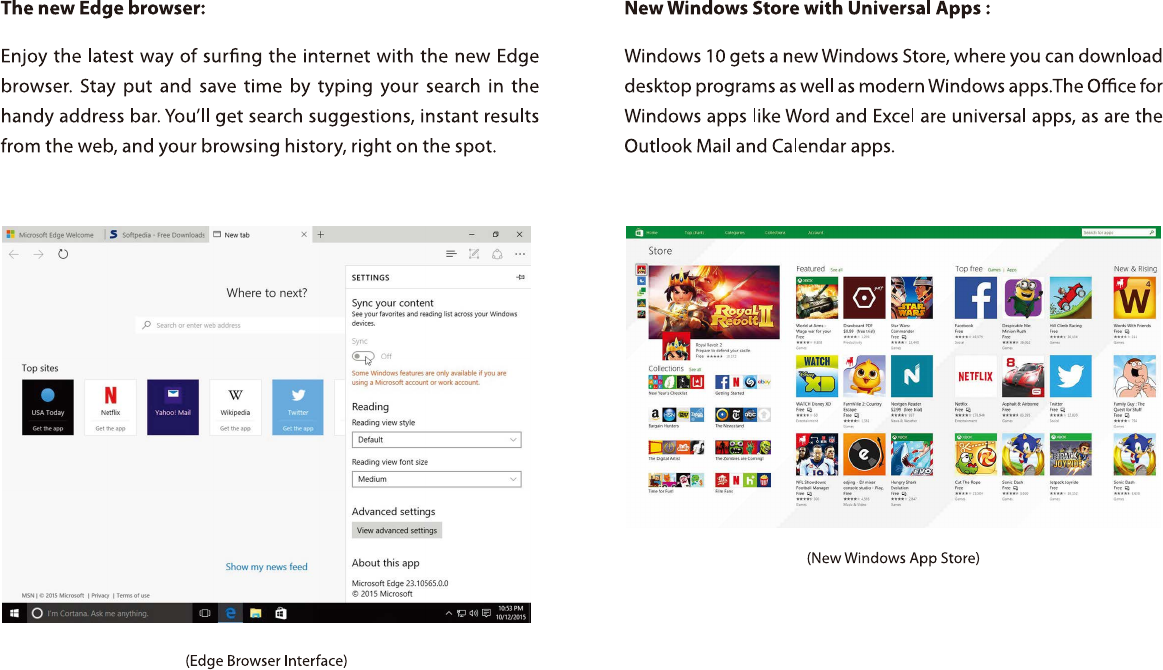Switch to Microsoft Edge Welcome tab
The width and height of the screenshot is (1163, 670).
[x=52, y=234]
